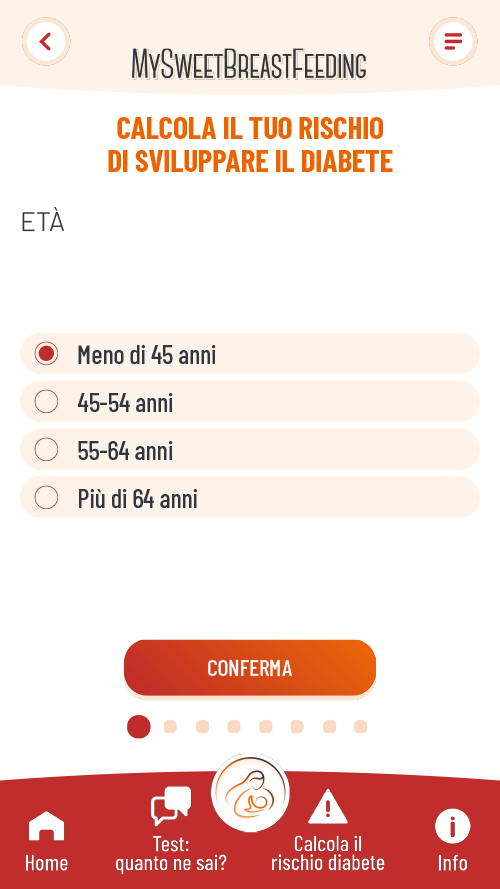Go back using the arrow icon
Viewport: 500px width, 889px height.
tap(46, 41)
